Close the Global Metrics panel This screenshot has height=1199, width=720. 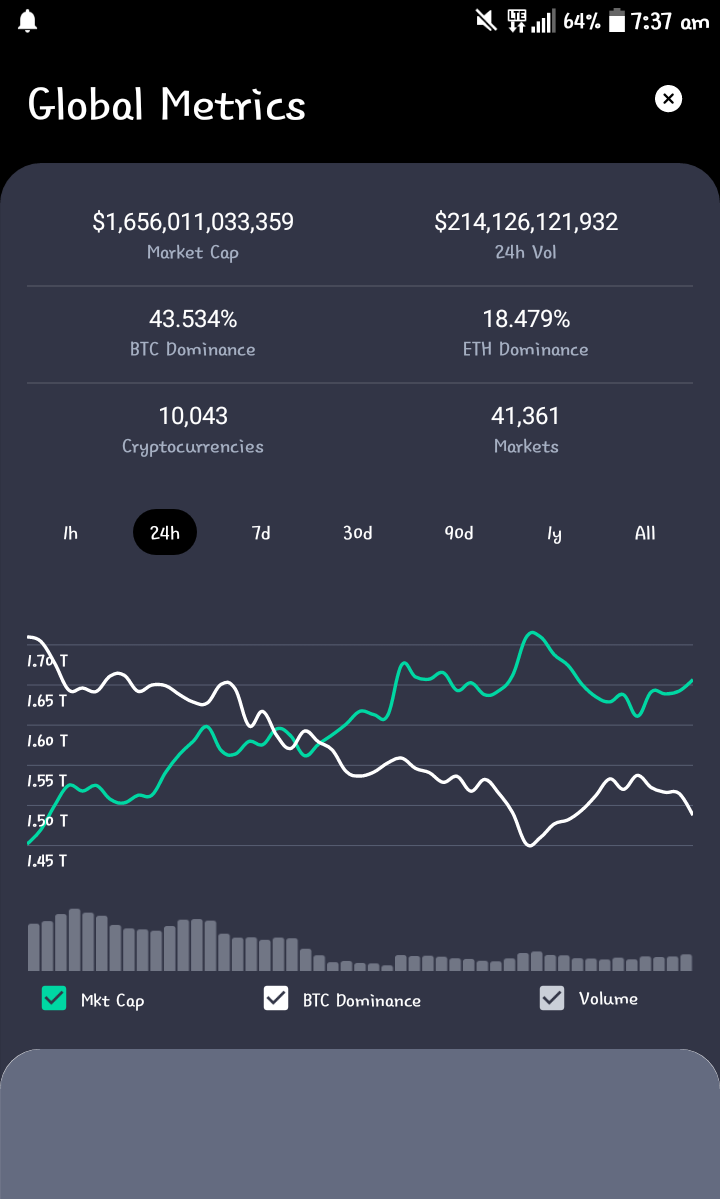coord(668,99)
